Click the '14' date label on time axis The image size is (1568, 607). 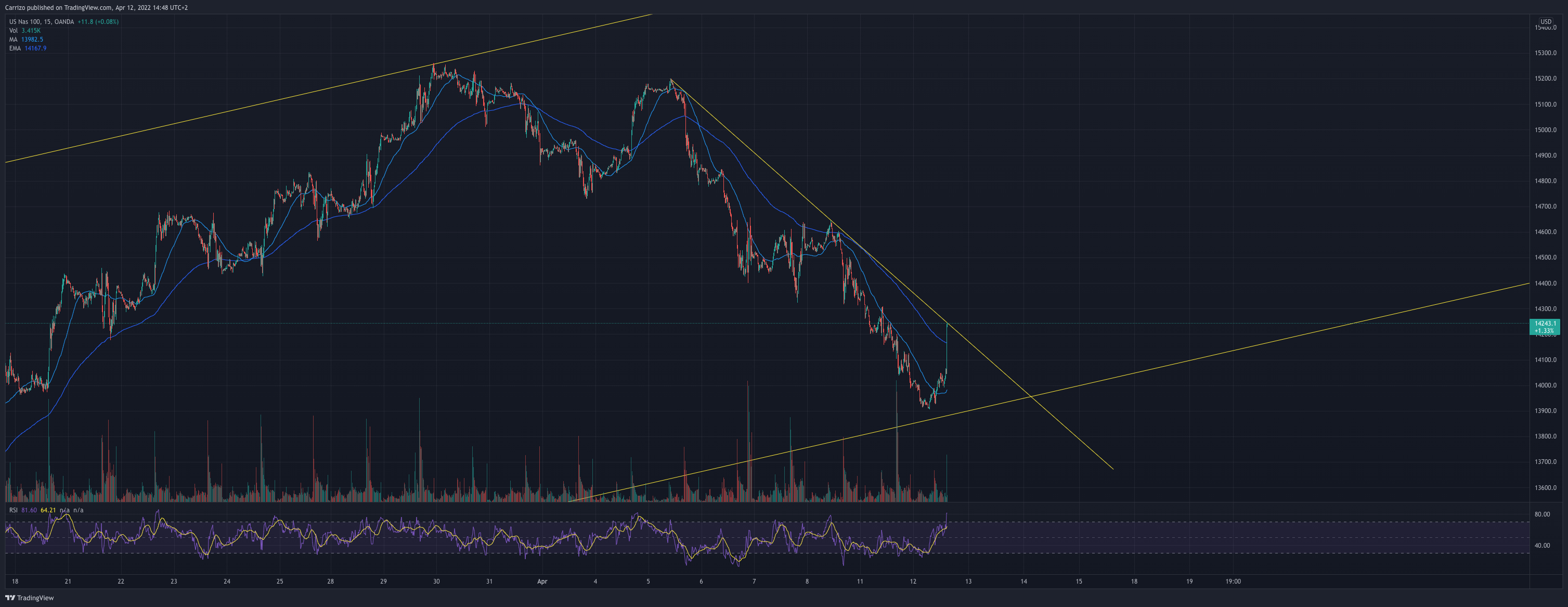click(1024, 582)
